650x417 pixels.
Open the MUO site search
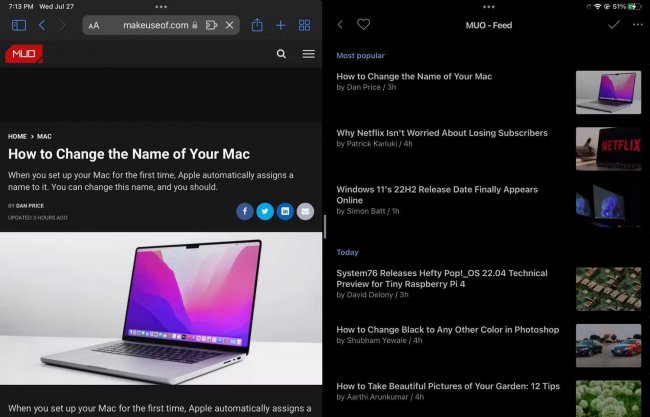pos(281,54)
